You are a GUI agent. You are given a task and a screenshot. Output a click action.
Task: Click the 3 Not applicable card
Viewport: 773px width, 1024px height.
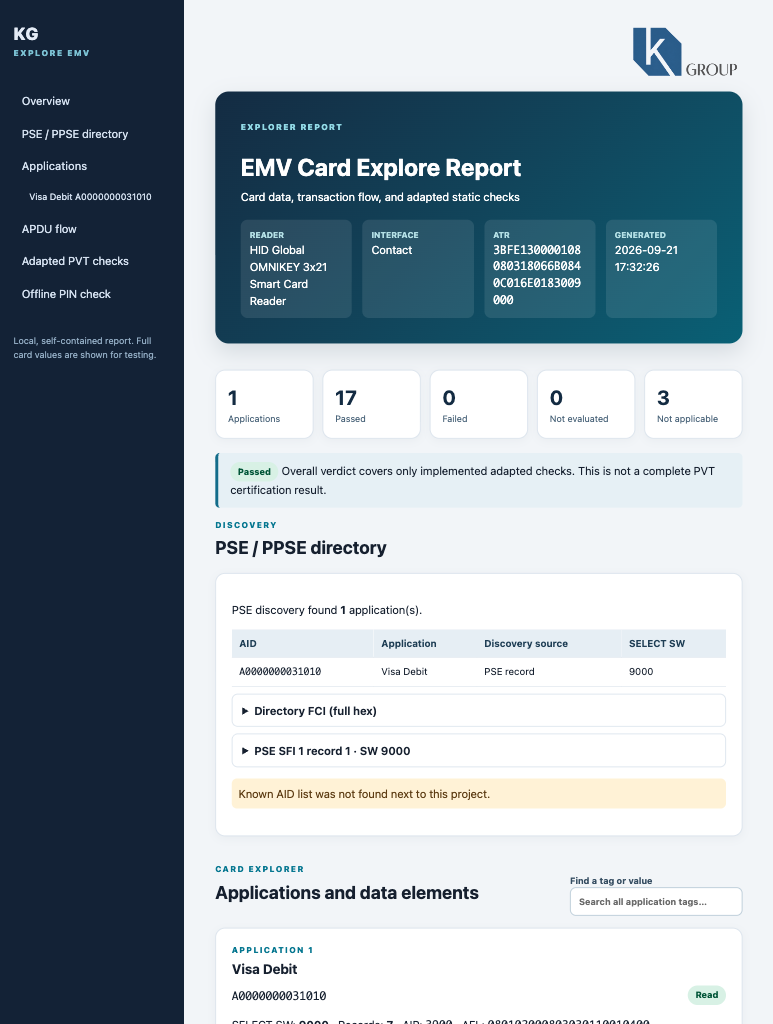(x=693, y=404)
